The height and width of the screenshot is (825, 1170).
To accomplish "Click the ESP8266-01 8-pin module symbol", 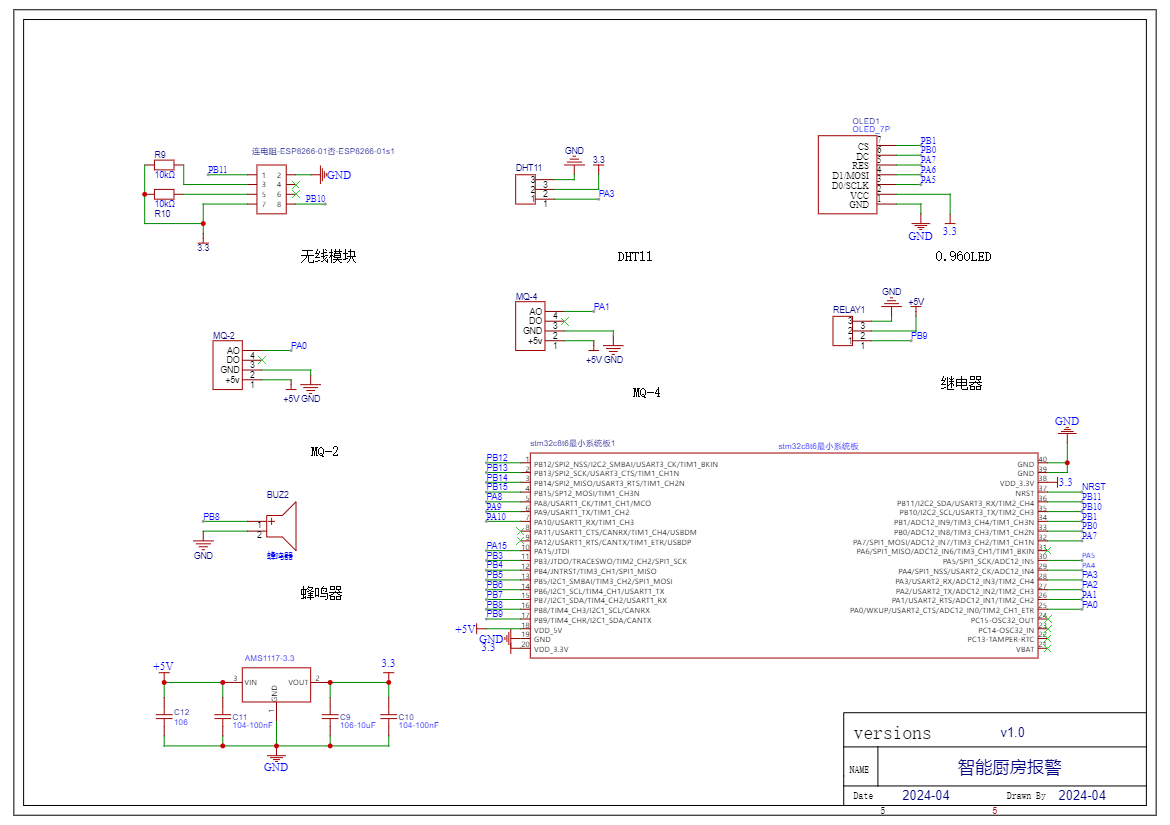I will (272, 189).
